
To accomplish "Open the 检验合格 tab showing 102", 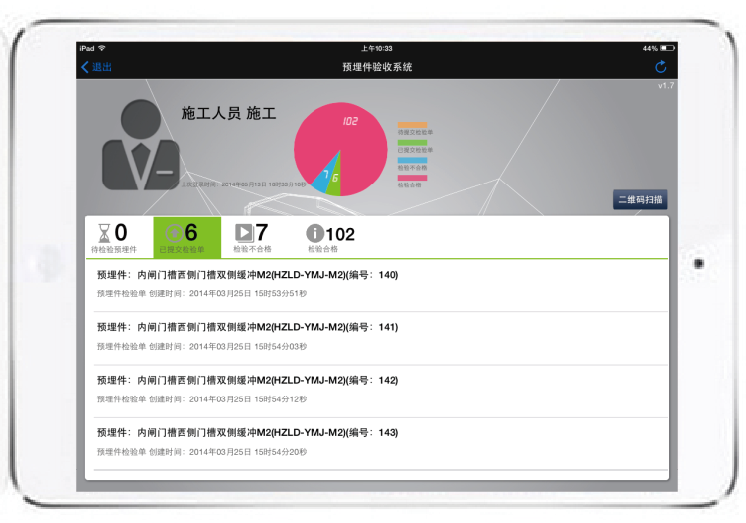I will point(330,238).
